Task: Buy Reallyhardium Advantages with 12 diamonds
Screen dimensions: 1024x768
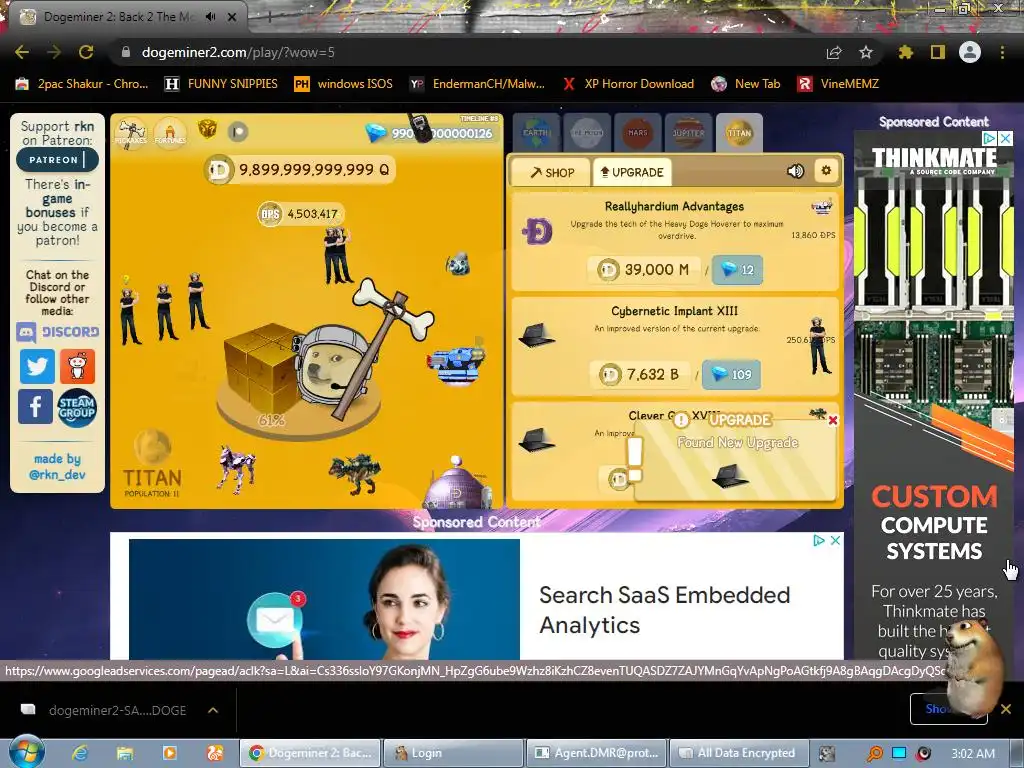Action: pyautogui.click(x=737, y=270)
